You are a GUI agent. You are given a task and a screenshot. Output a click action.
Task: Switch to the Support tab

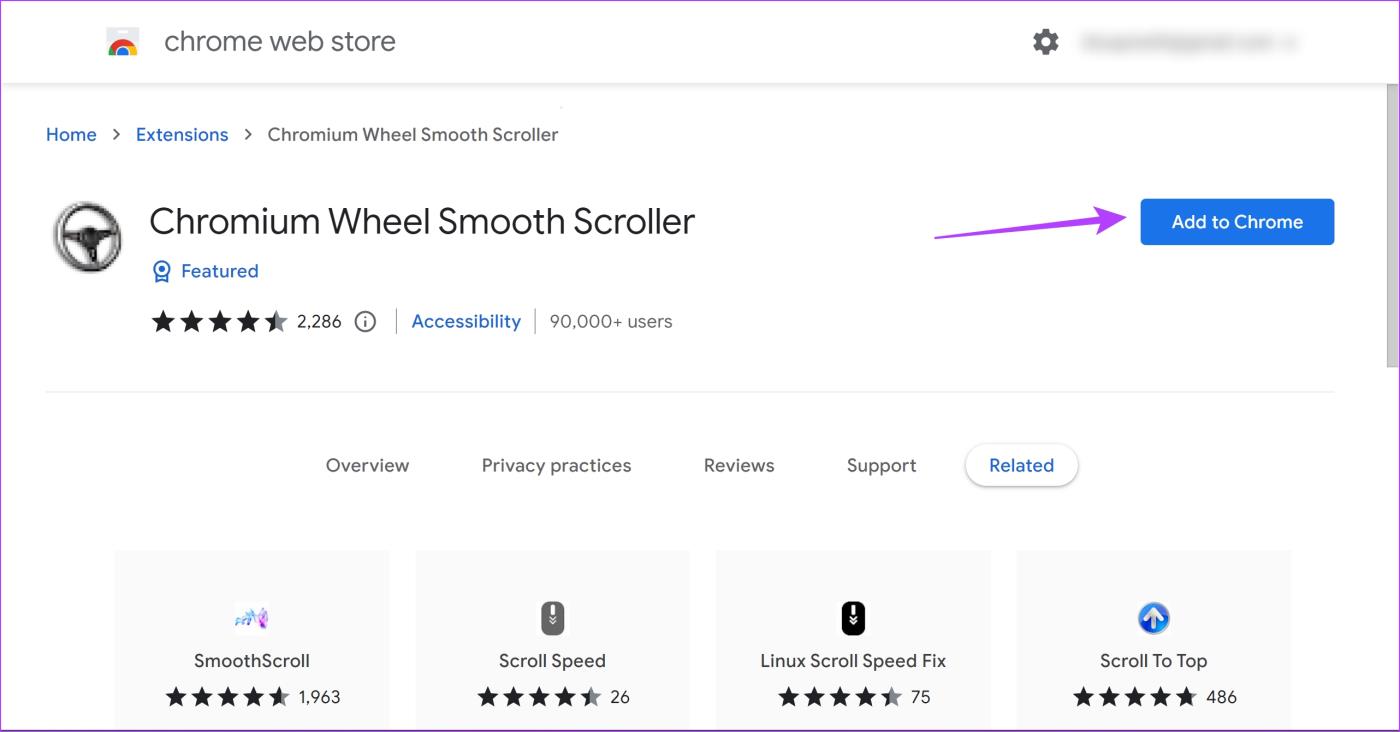(x=881, y=465)
